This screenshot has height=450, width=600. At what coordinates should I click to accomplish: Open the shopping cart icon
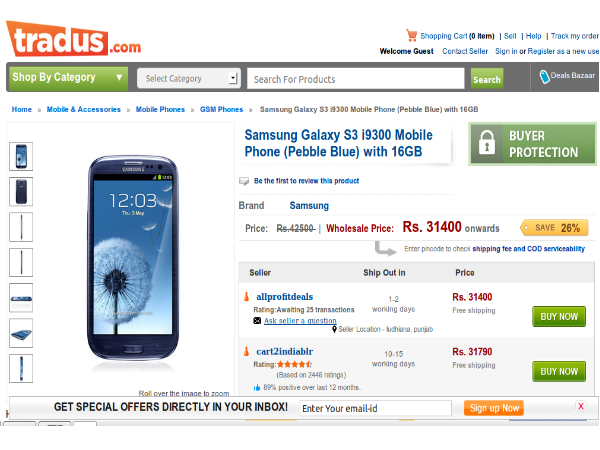[411, 35]
